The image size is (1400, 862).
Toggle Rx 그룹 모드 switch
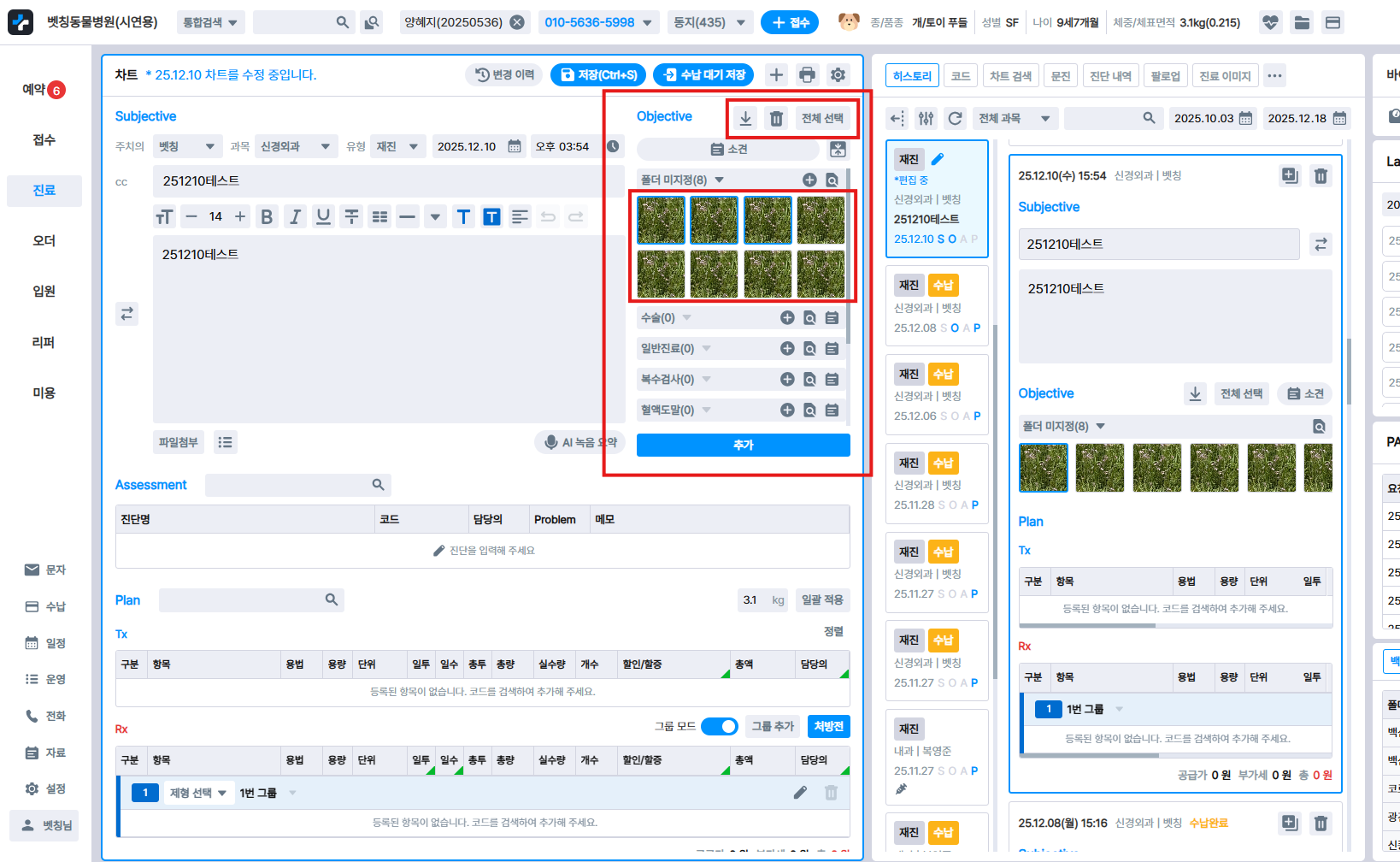(720, 726)
